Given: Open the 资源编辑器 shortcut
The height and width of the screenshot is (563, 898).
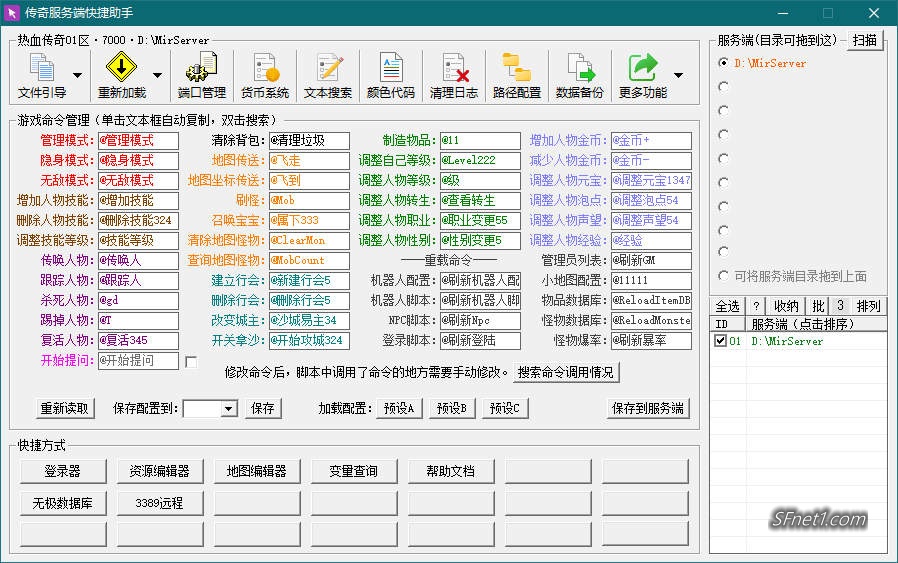Looking at the screenshot, I should click(x=160, y=471).
